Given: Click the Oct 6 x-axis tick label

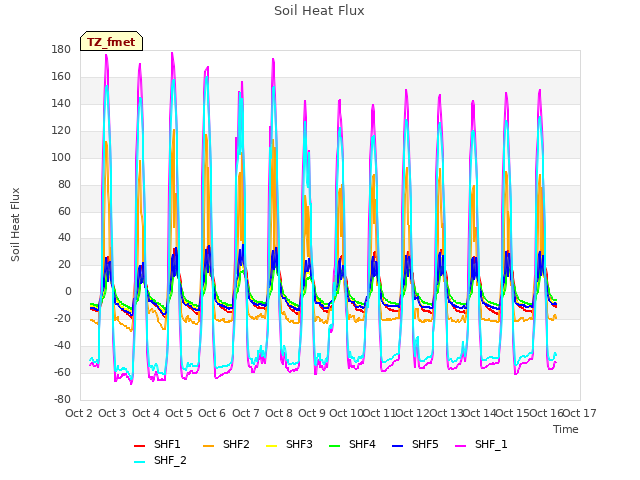Looking at the screenshot, I should tap(212, 413).
